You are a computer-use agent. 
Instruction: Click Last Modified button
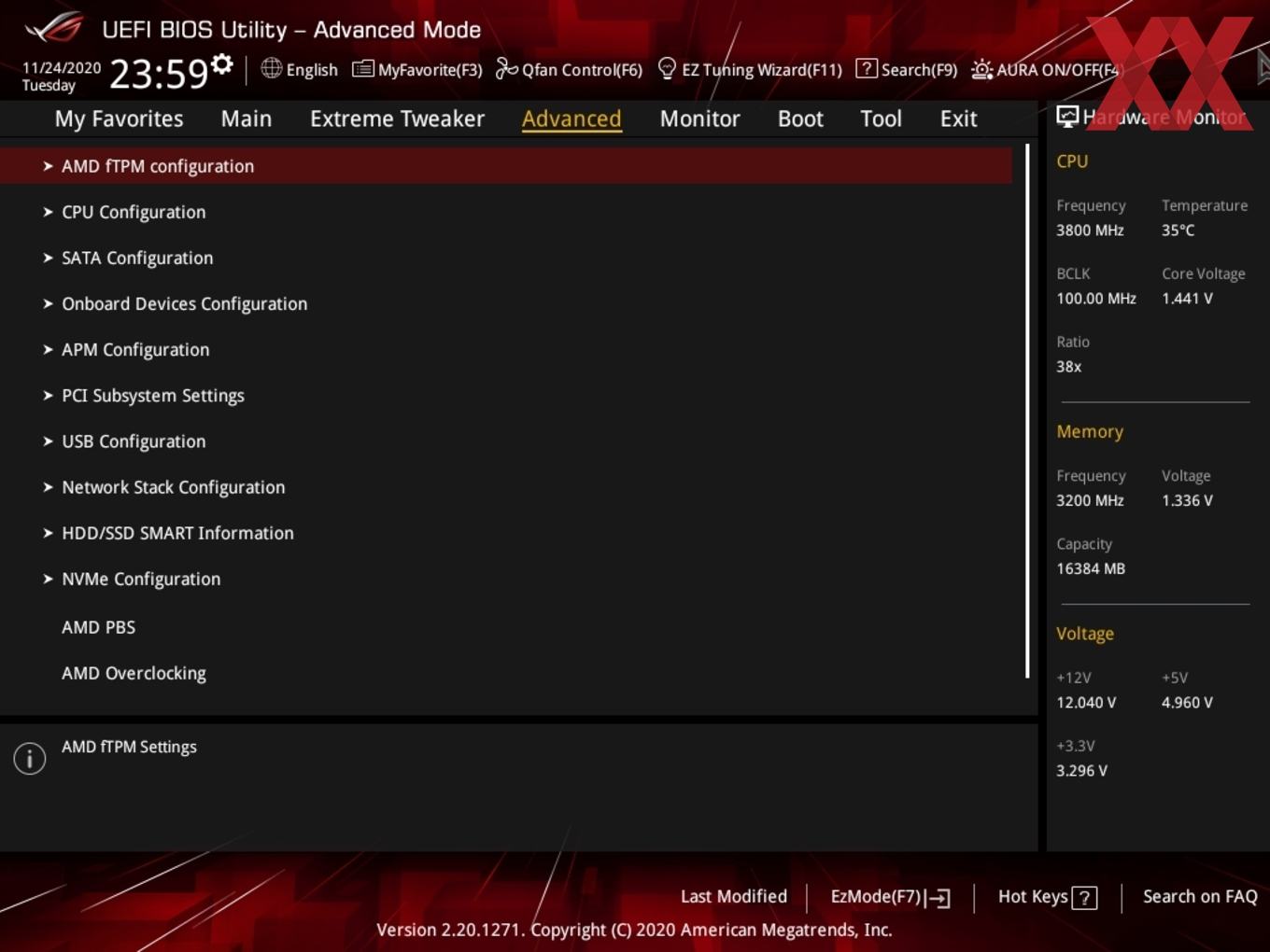coord(734,896)
